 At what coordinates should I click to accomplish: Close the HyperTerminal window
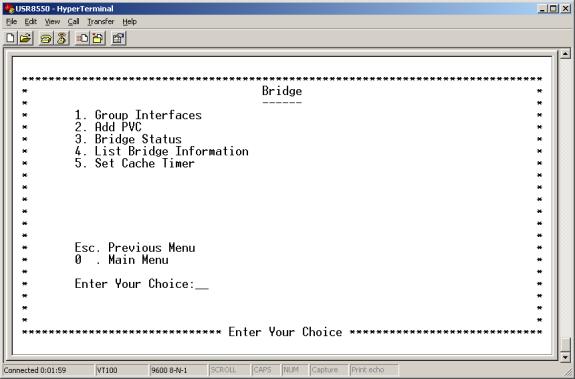pyautogui.click(x=565, y=8)
